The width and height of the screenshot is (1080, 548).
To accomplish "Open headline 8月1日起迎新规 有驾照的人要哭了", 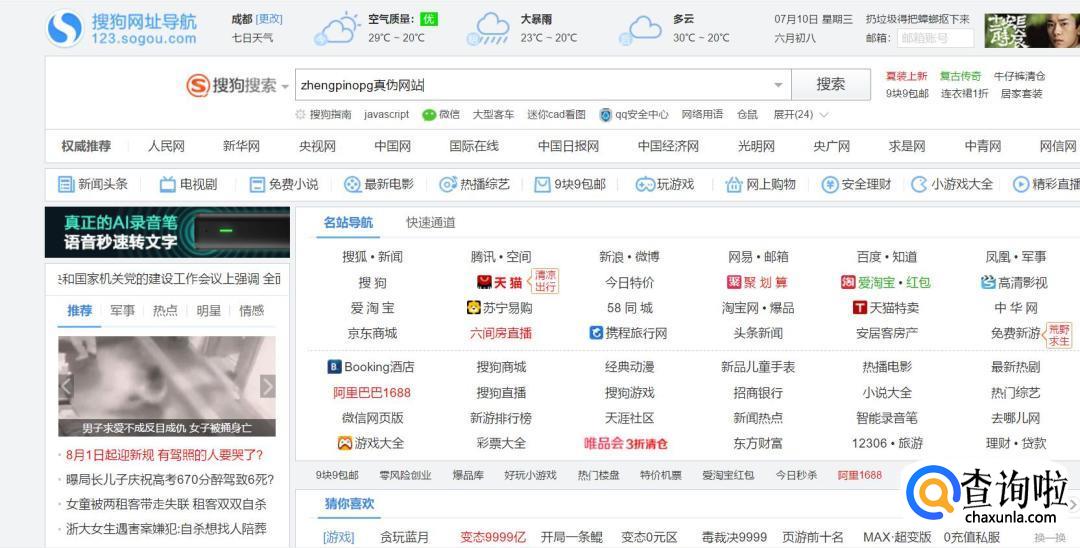I will 165,455.
